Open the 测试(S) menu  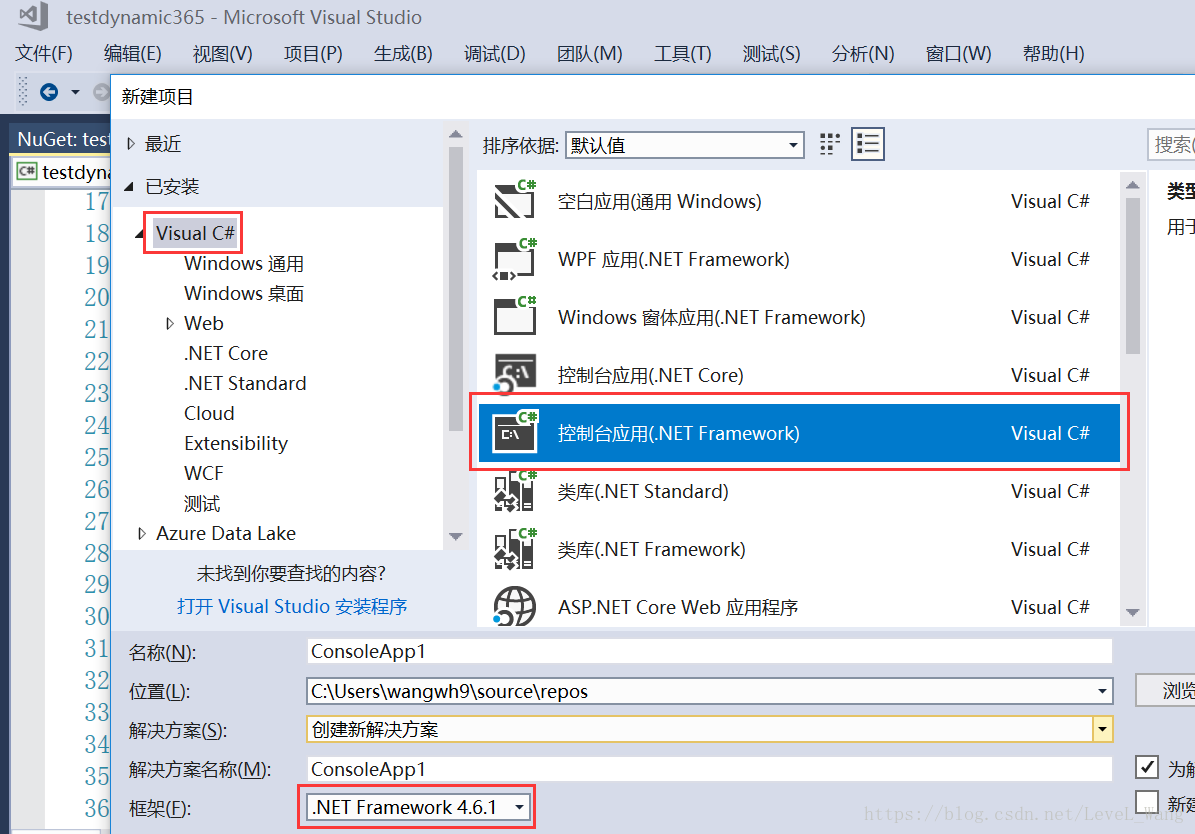click(771, 53)
